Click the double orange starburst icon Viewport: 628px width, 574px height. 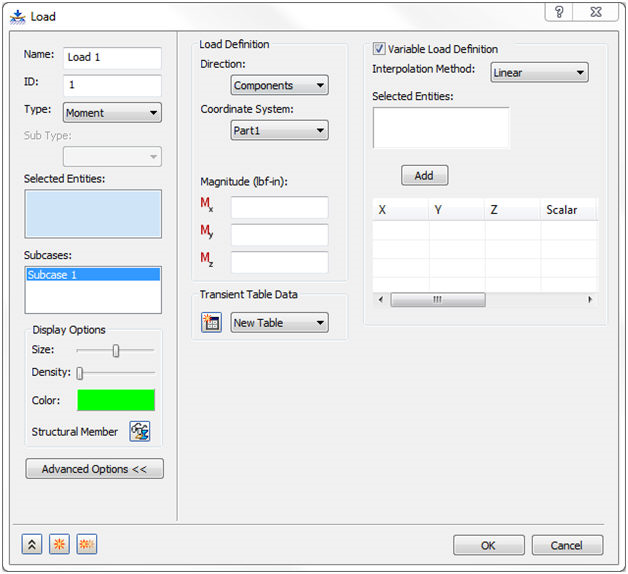(x=87, y=544)
